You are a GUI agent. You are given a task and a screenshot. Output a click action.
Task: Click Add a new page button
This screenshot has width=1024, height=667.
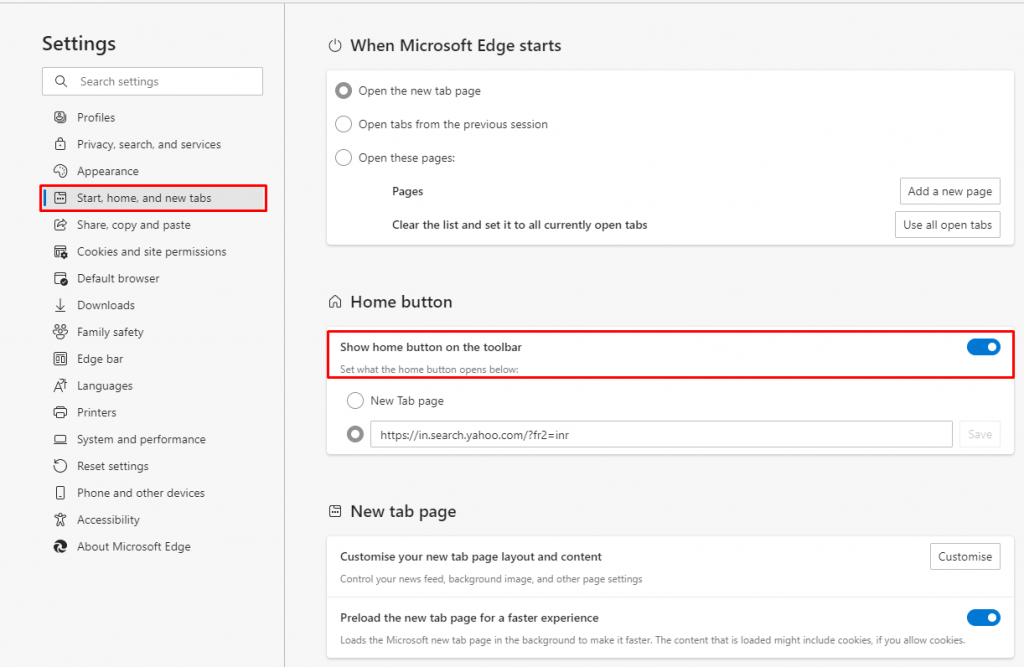(x=950, y=191)
